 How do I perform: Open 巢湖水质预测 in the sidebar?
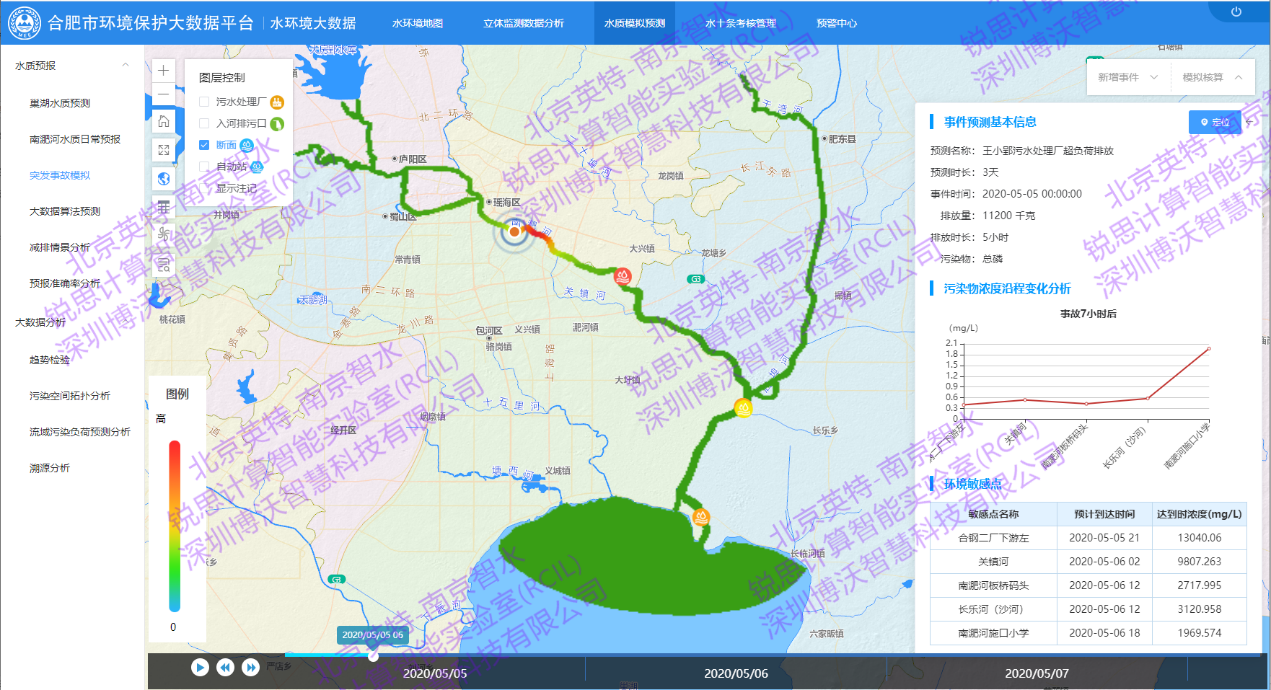pos(74,103)
